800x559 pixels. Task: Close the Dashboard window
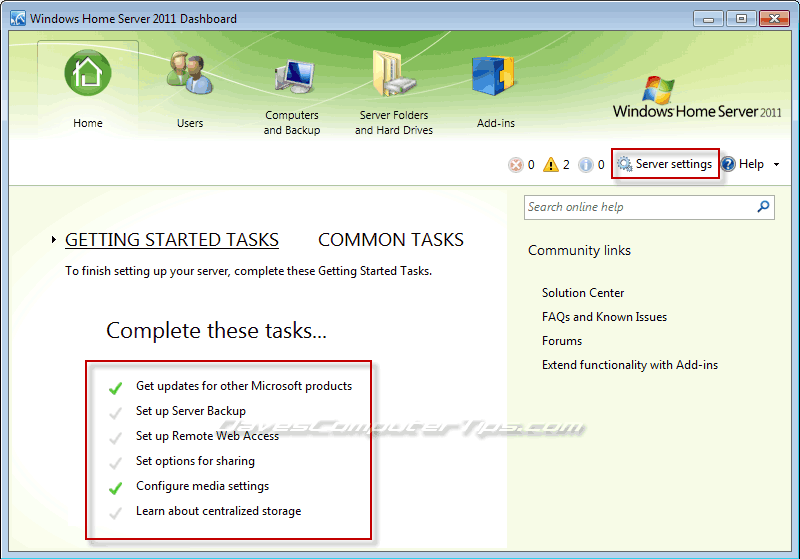[774, 19]
